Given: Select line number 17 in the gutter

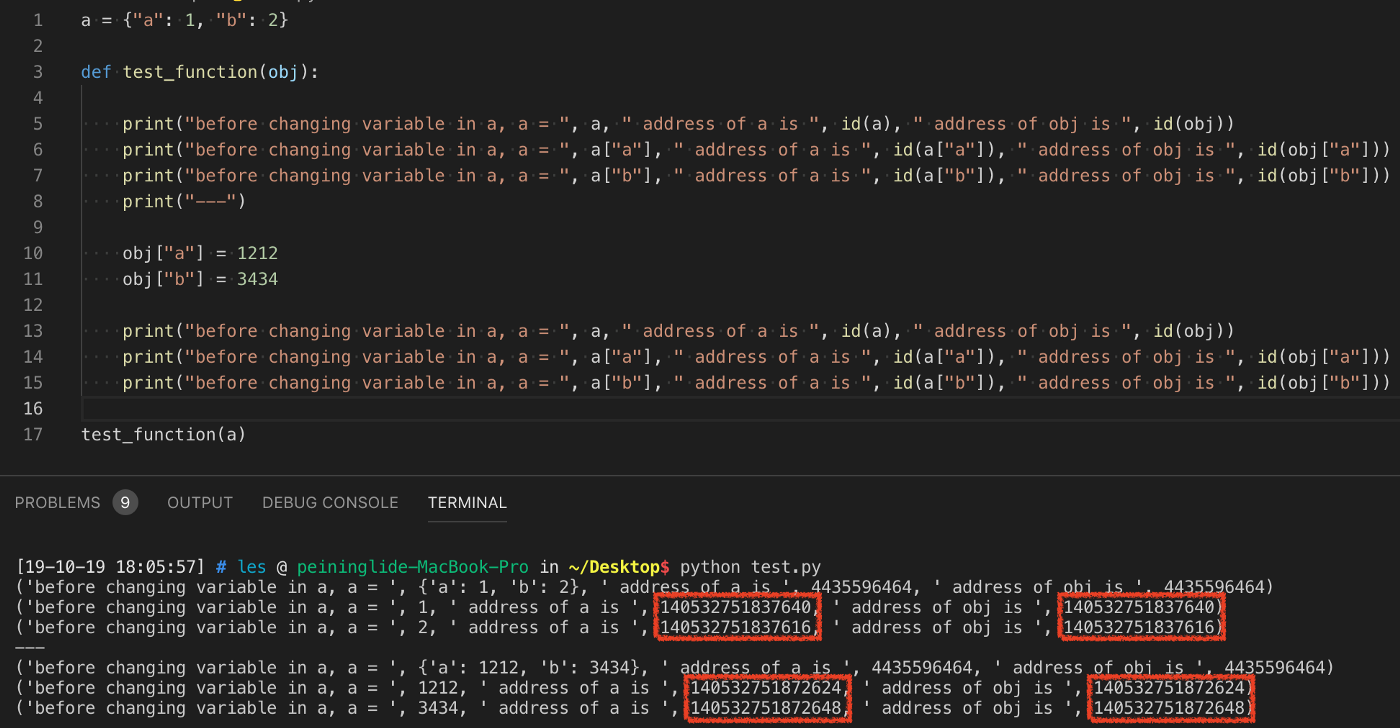Looking at the screenshot, I should click(x=33, y=434).
